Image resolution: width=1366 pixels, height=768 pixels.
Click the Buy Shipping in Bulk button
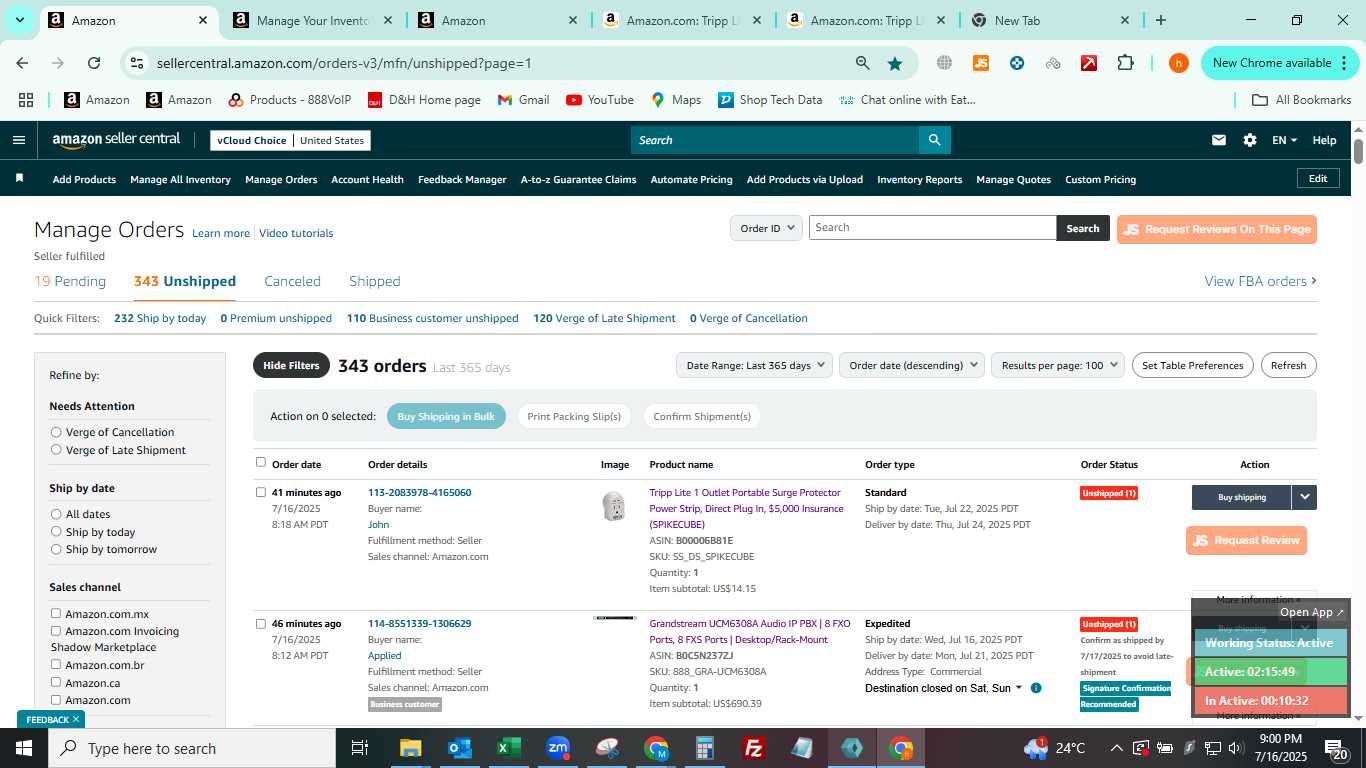click(x=446, y=416)
